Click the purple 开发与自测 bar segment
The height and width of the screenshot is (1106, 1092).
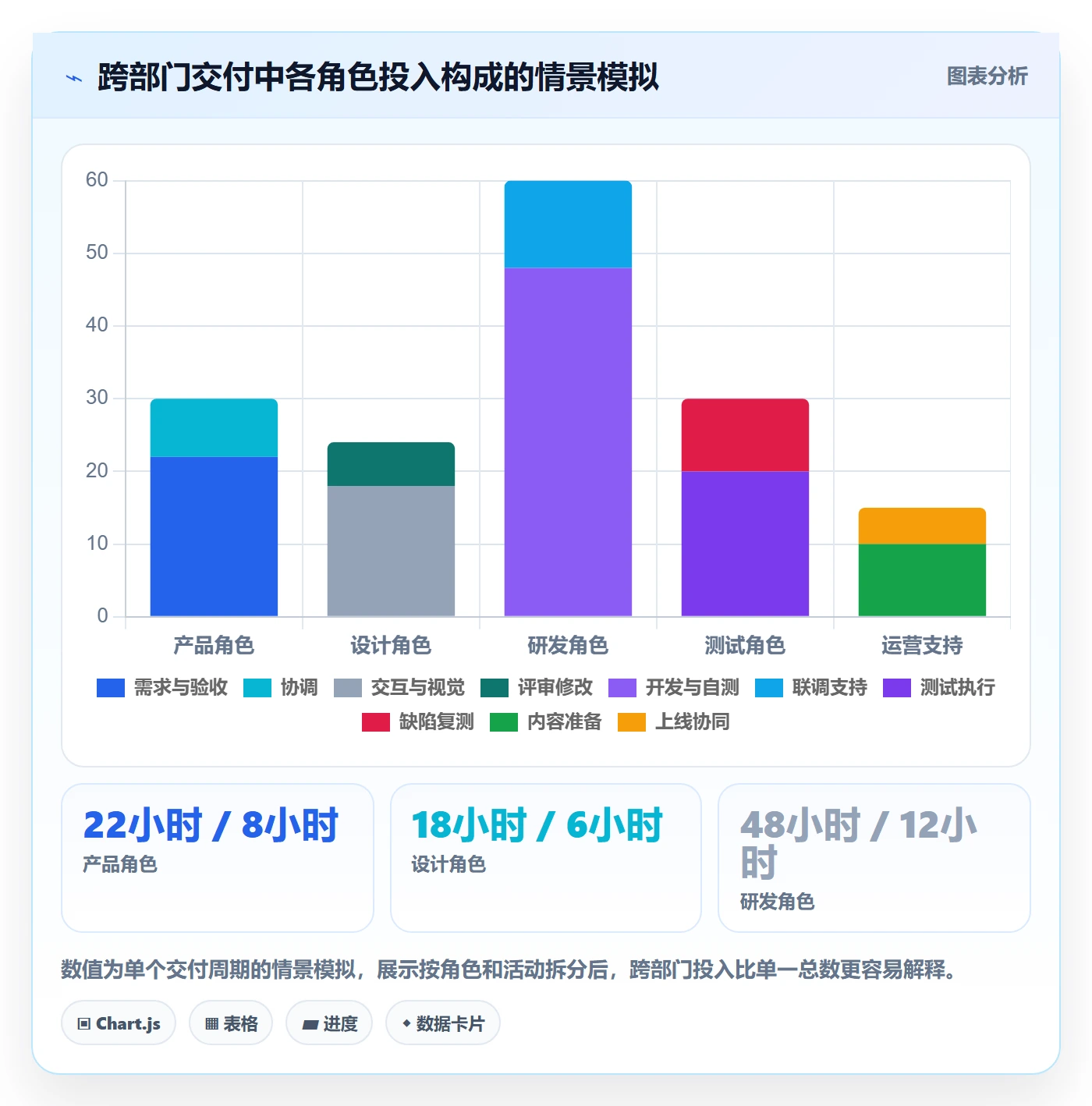[568, 442]
